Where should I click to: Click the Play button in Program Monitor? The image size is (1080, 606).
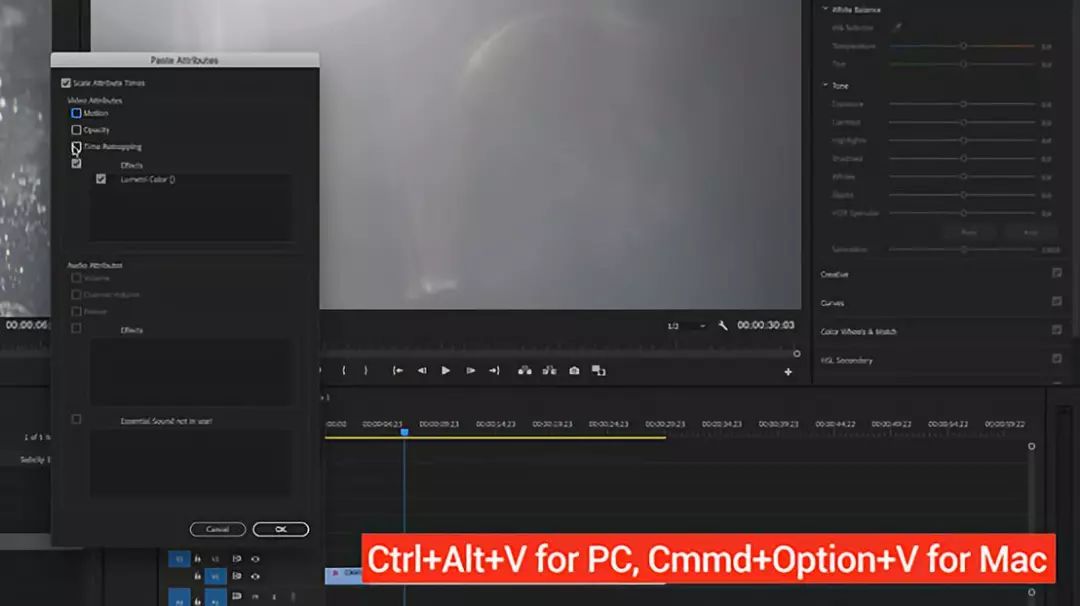coord(446,370)
